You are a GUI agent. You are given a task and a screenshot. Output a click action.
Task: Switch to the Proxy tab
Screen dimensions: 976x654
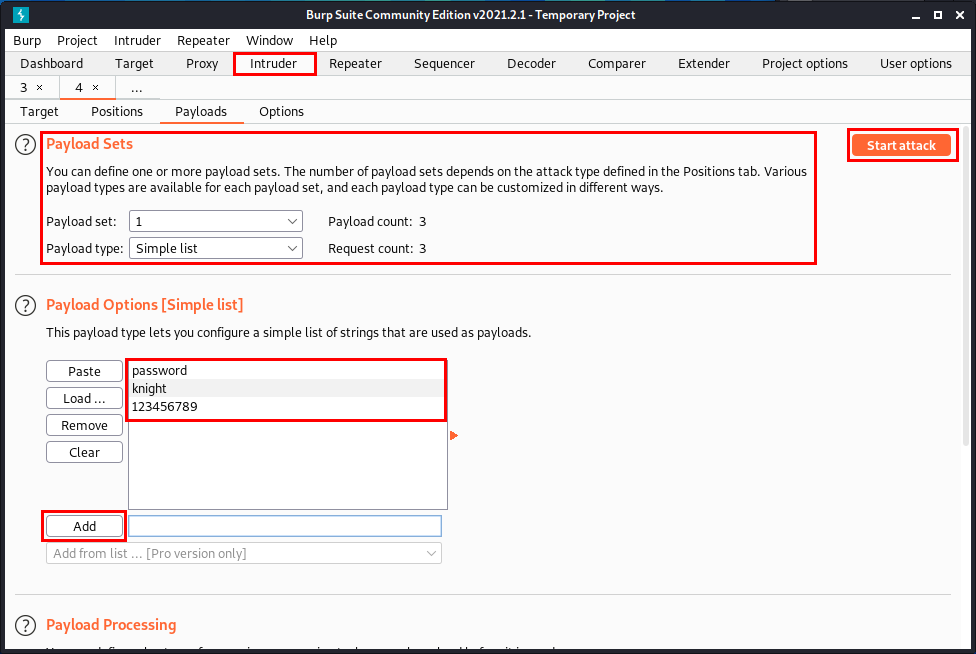point(202,63)
